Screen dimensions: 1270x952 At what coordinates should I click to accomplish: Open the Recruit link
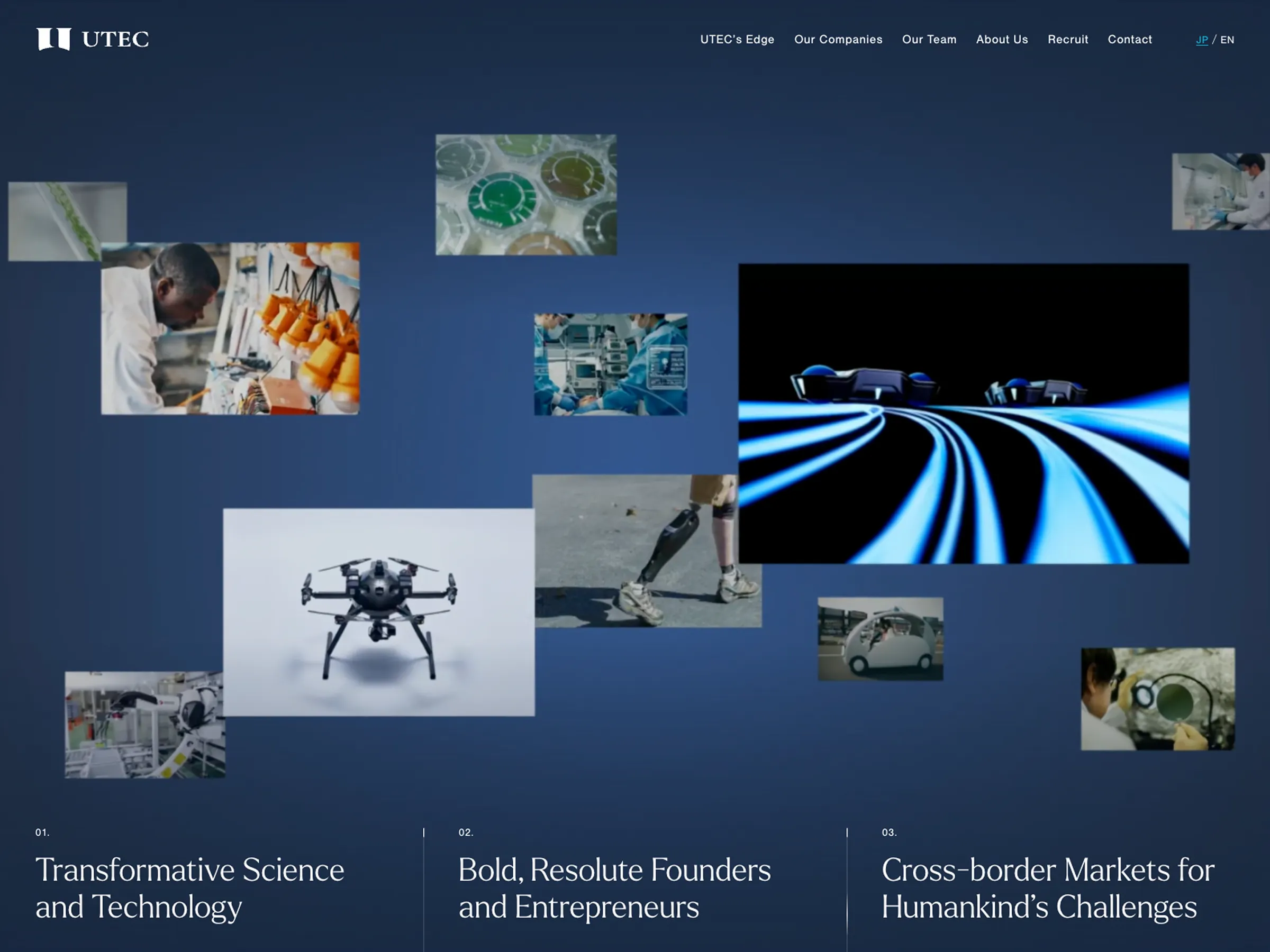[x=1067, y=40]
